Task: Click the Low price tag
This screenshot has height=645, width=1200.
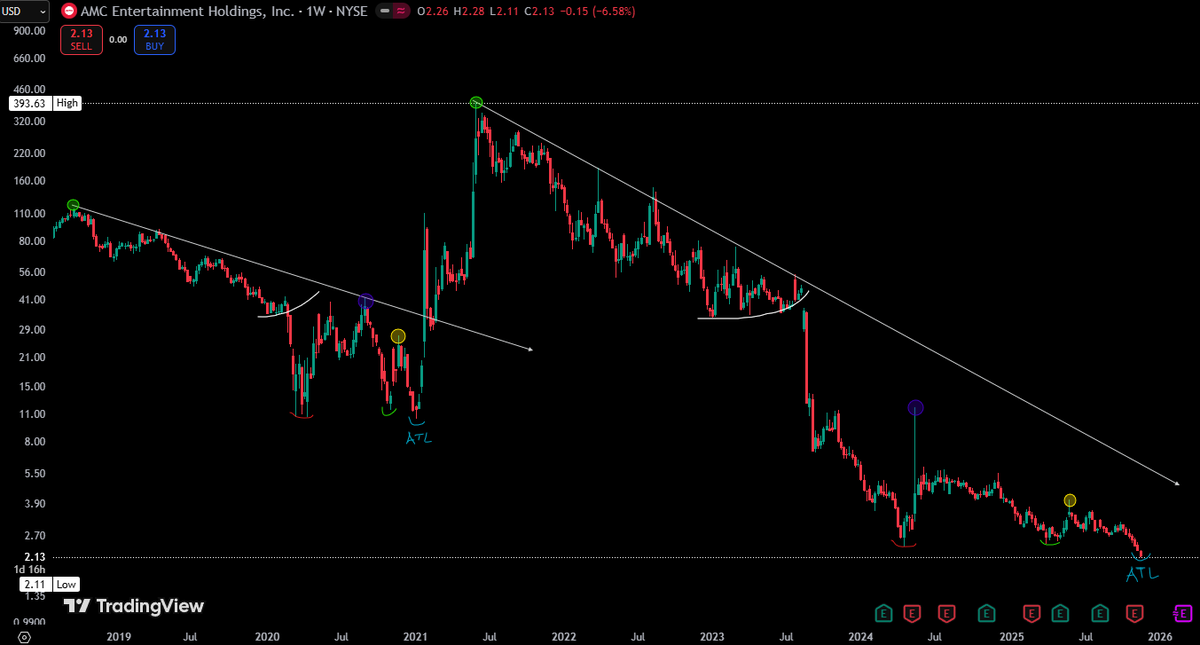Action: tap(66, 584)
